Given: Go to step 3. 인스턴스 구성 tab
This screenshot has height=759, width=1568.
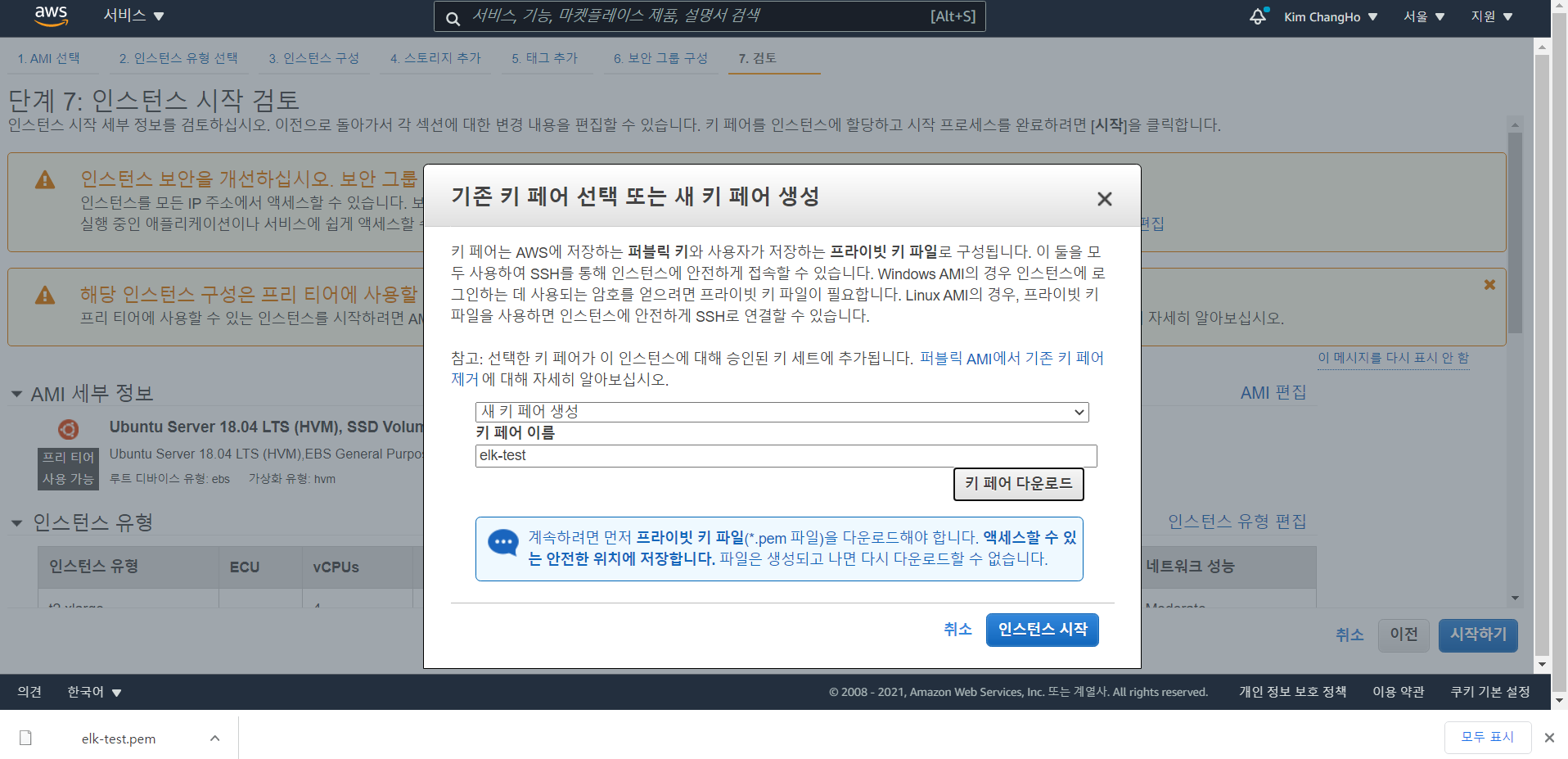Looking at the screenshot, I should (x=314, y=58).
